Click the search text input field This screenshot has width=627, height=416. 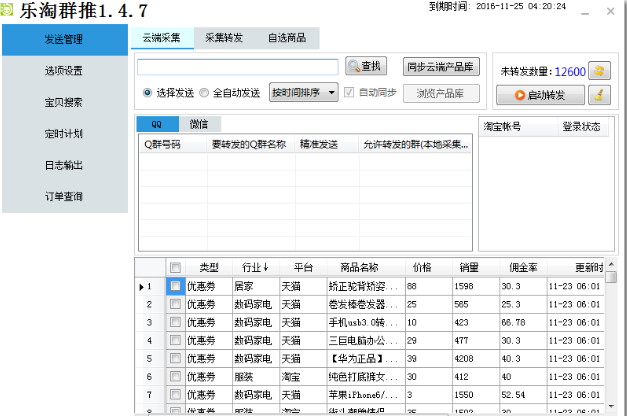pos(237,67)
